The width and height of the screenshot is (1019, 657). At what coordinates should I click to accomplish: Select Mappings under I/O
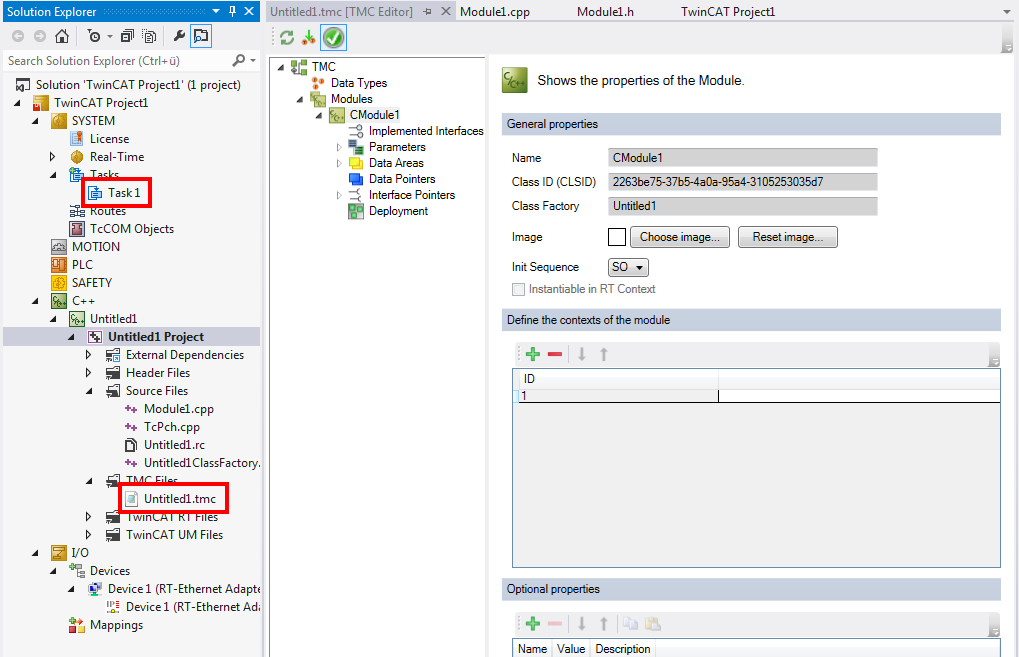[116, 625]
